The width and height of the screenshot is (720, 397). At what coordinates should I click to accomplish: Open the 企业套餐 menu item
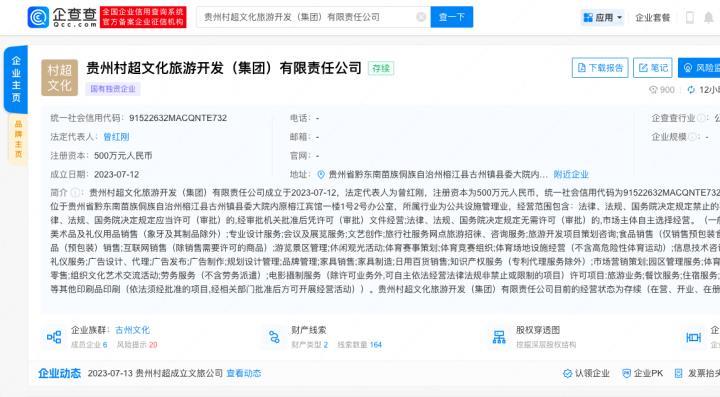[x=652, y=17]
